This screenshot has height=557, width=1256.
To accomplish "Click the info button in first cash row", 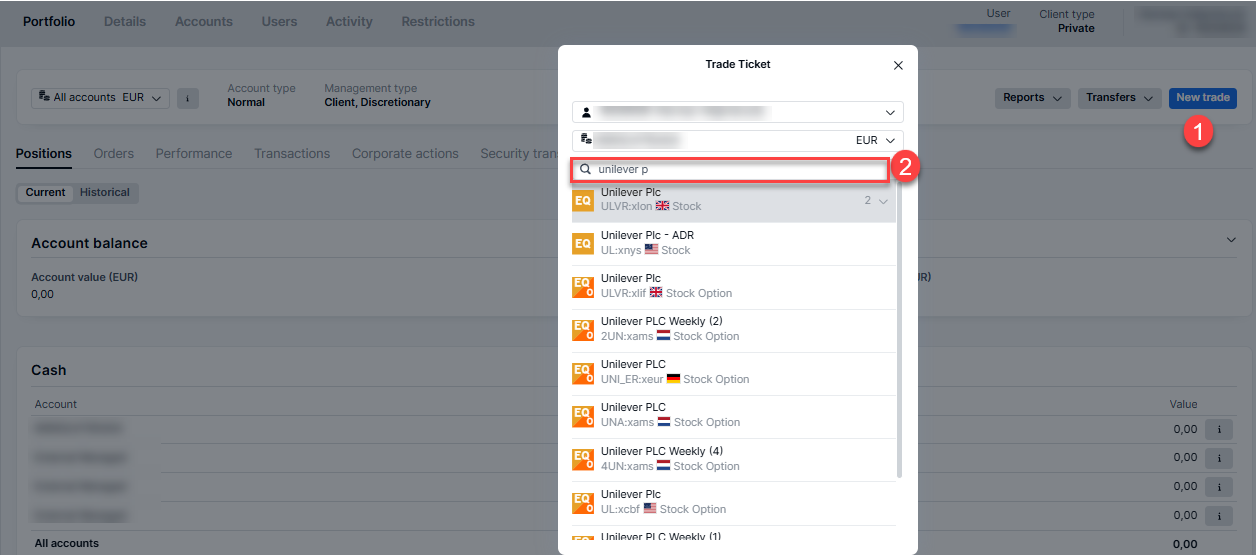I will click(1217, 429).
